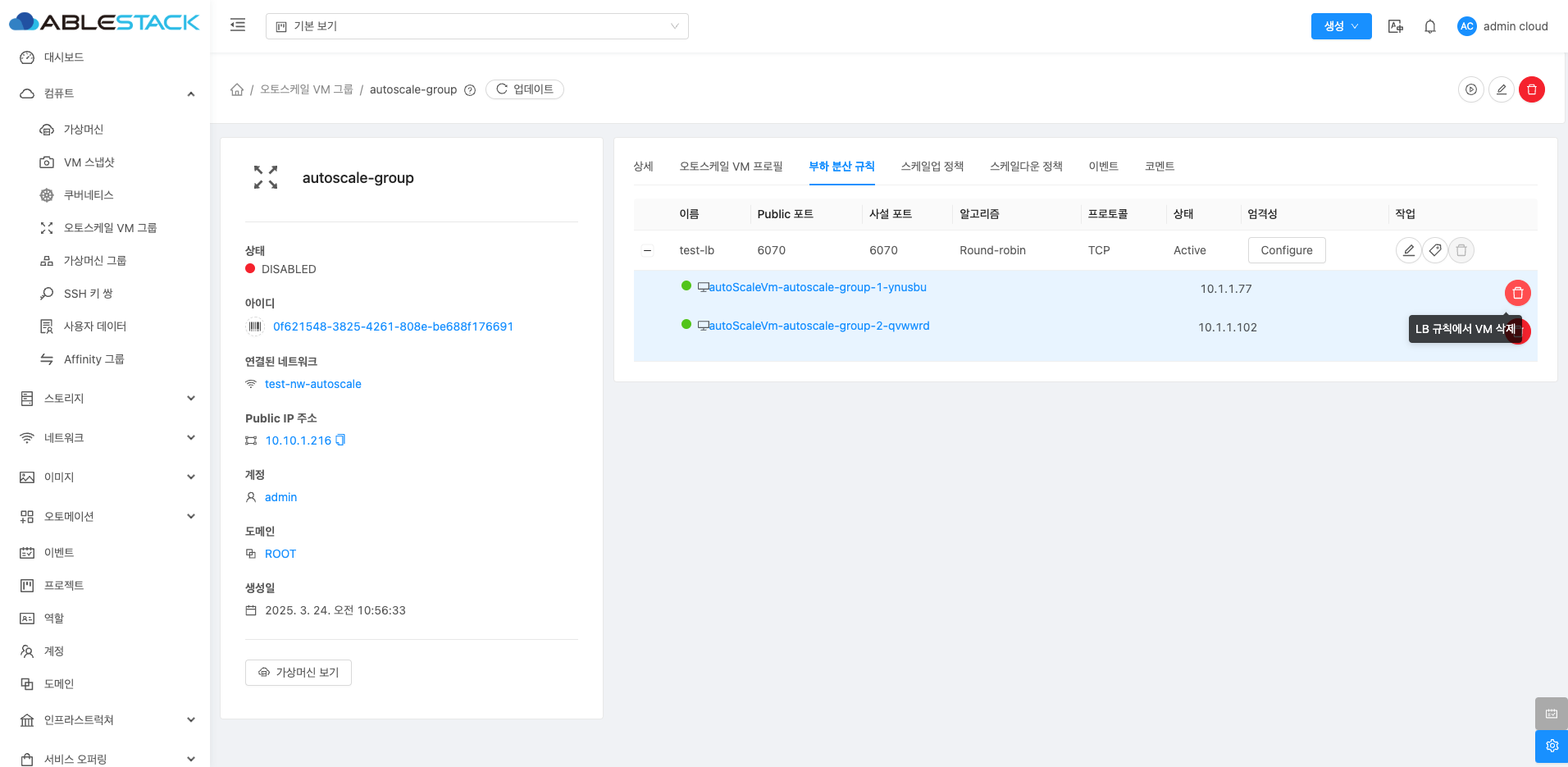Open the test-nw-autoscale network link
The height and width of the screenshot is (767, 1568).
[x=312, y=384]
